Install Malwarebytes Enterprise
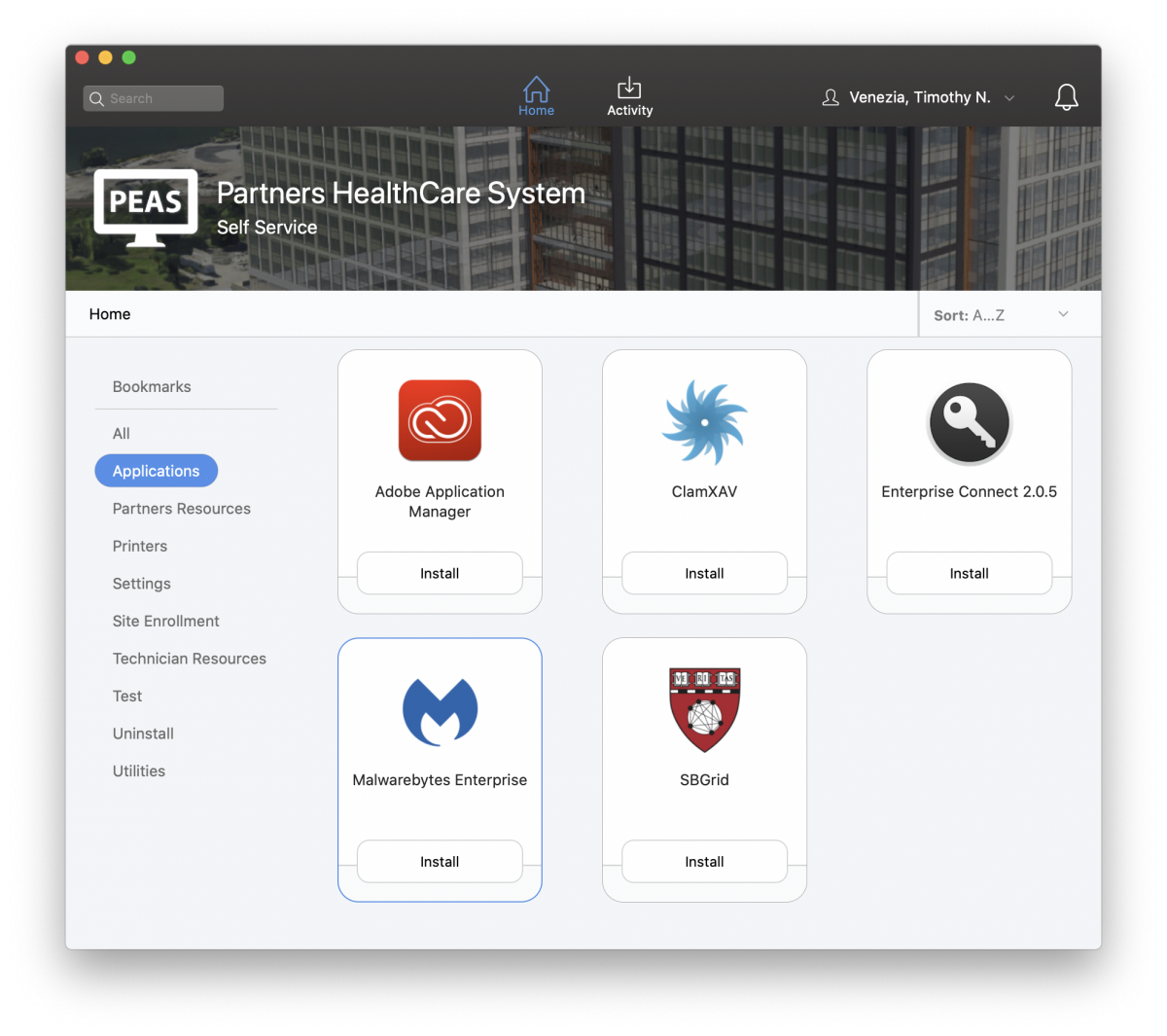This screenshot has width=1167, height=1036. tap(440, 861)
